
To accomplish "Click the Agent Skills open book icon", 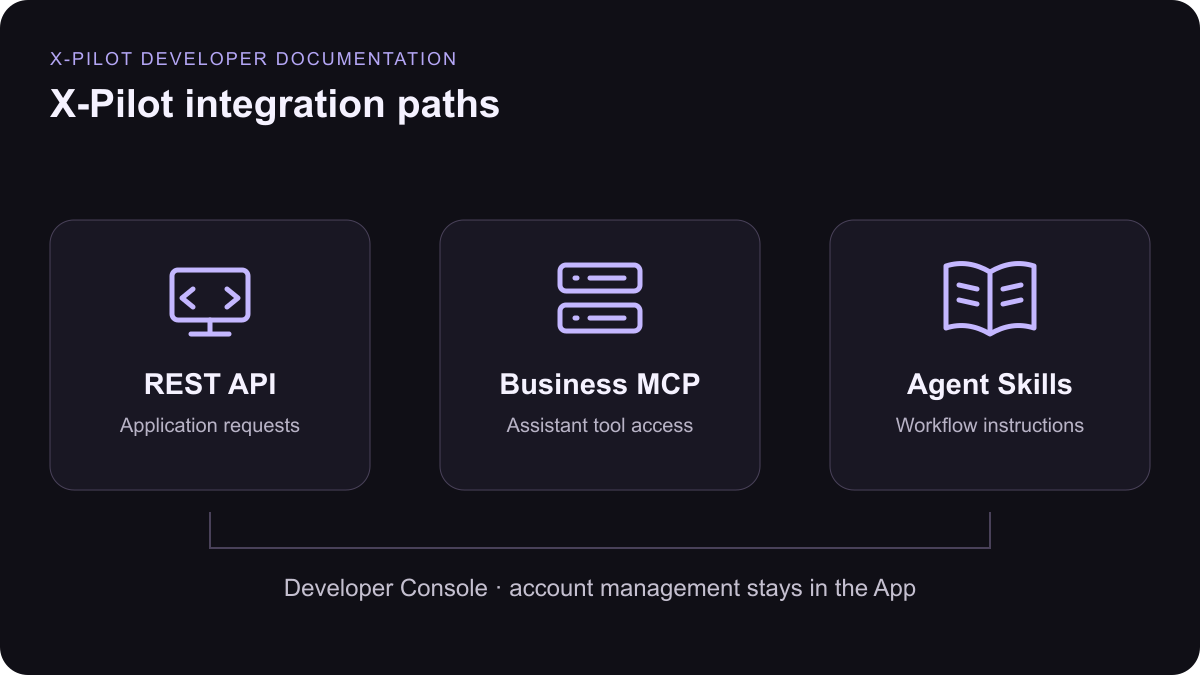I will pyautogui.click(x=990, y=297).
